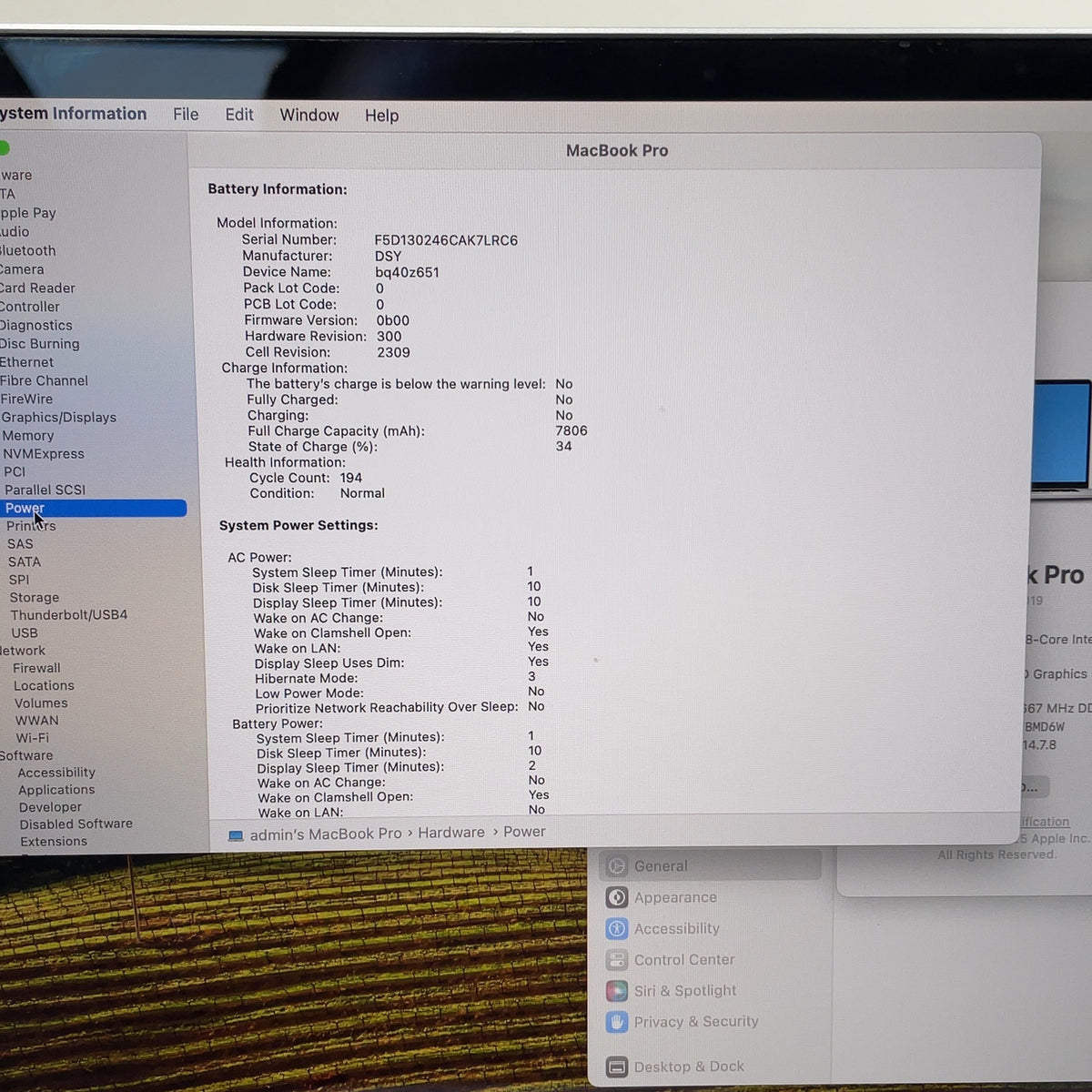Click the green zoom window button
The width and height of the screenshot is (1092, 1092).
(4, 148)
